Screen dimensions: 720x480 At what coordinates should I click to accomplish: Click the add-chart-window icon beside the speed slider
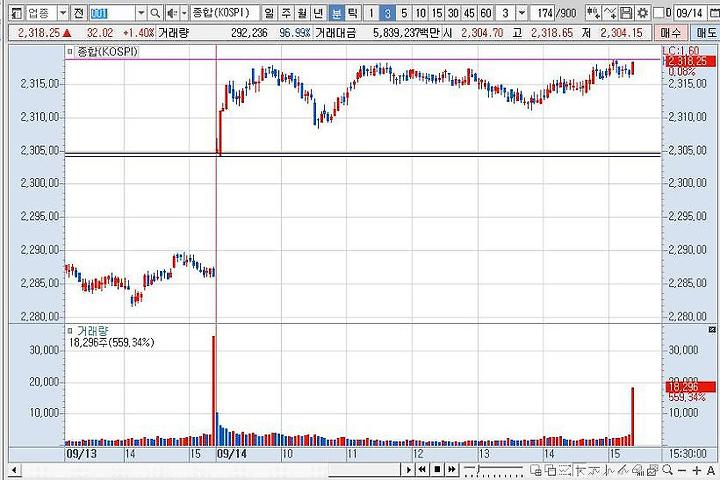[x=535, y=470]
